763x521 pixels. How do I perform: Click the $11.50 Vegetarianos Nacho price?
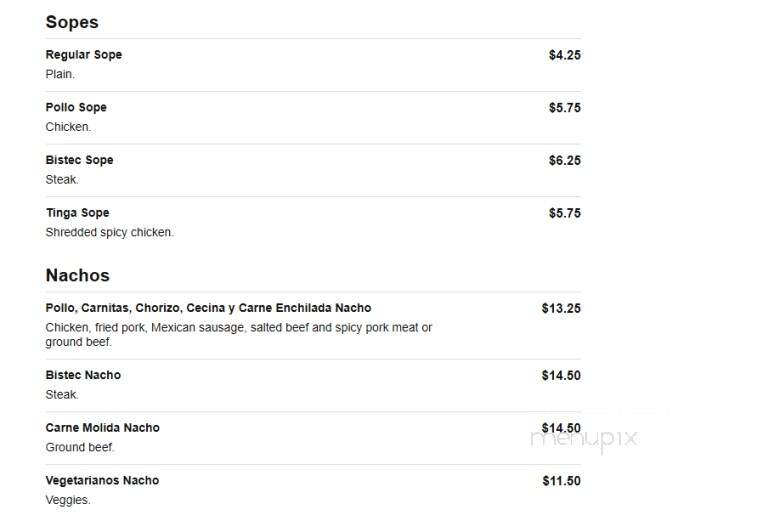[x=562, y=481]
